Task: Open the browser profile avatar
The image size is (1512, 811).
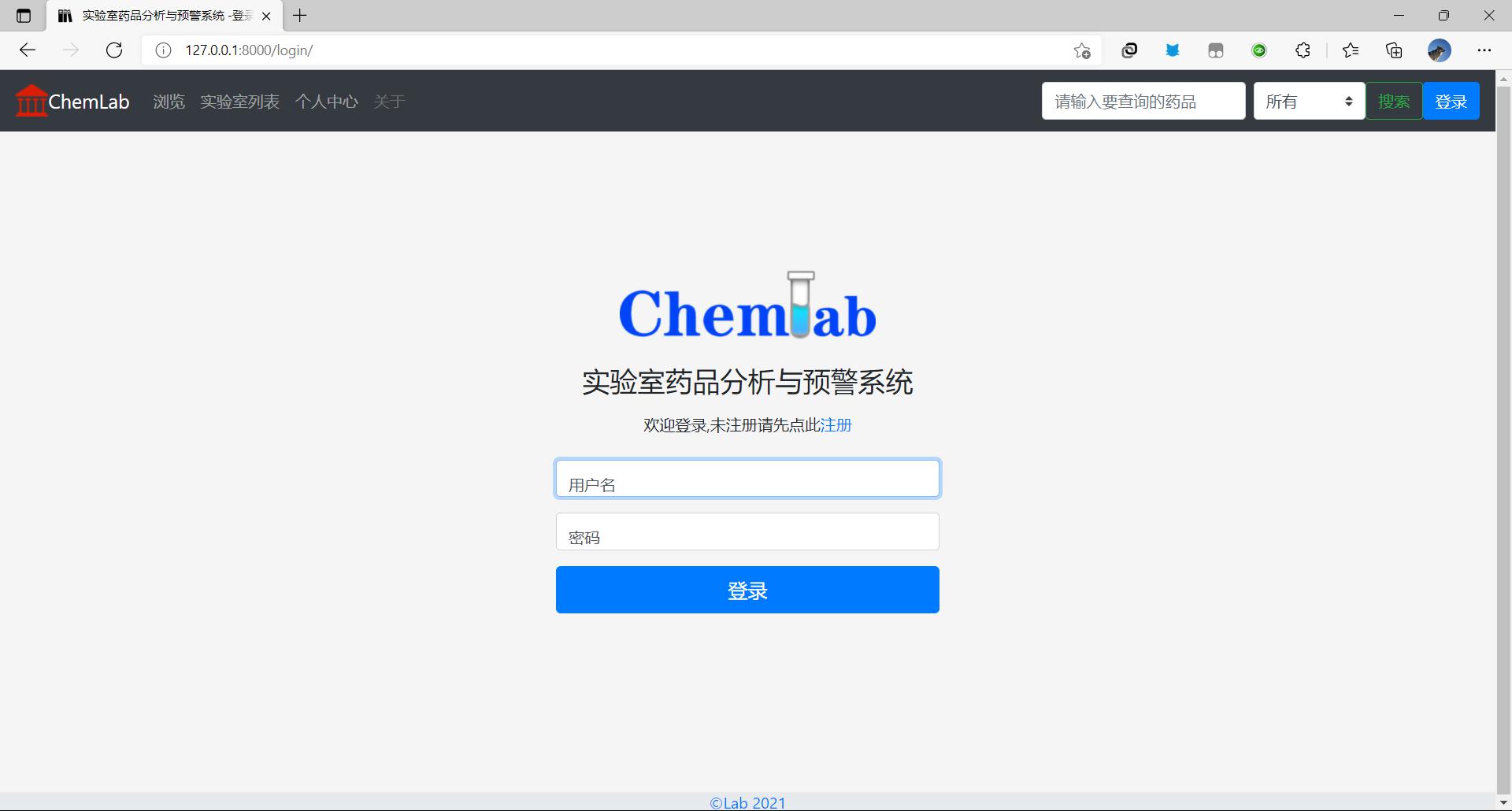Action: [1440, 50]
